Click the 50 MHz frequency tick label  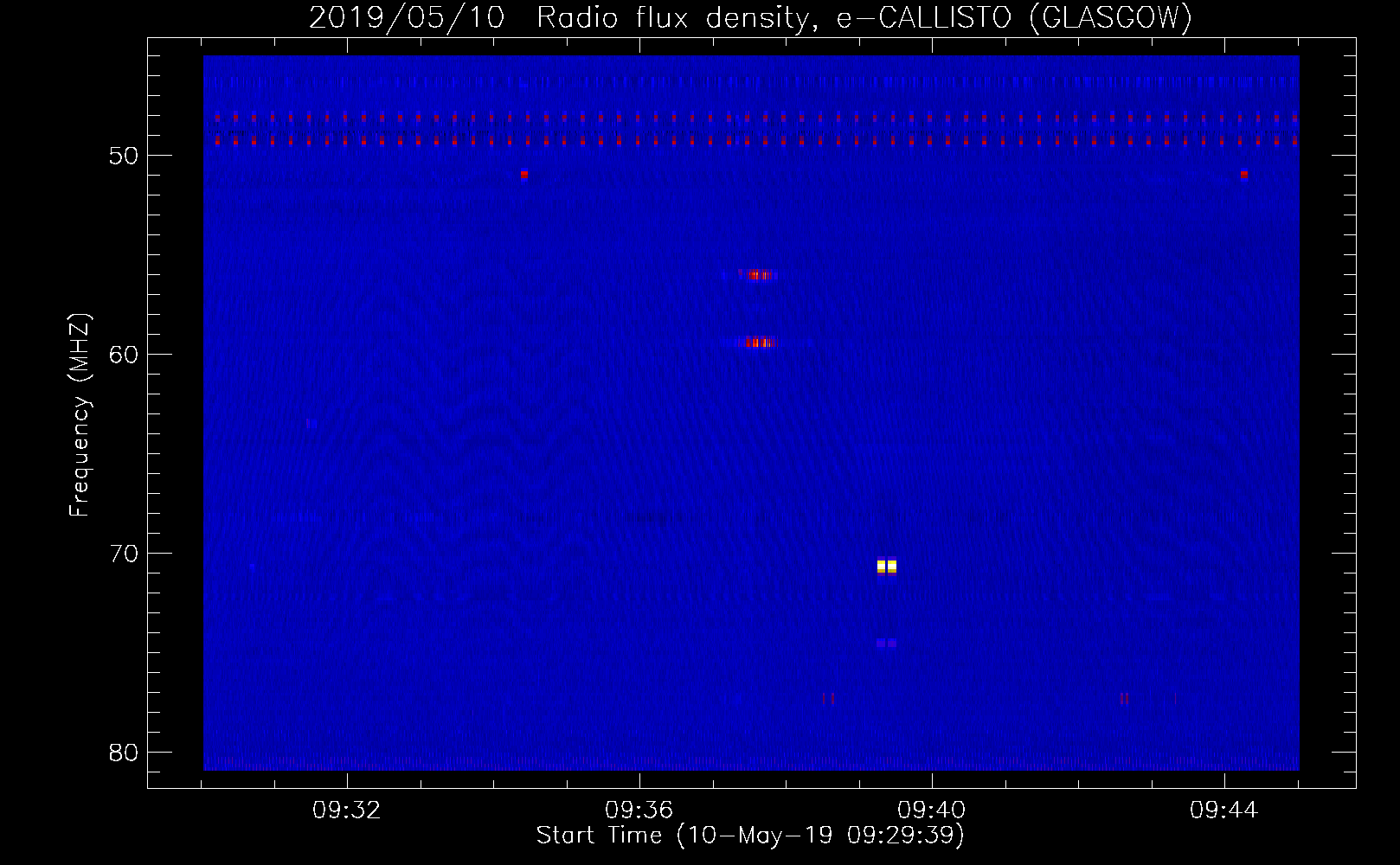tap(124, 156)
